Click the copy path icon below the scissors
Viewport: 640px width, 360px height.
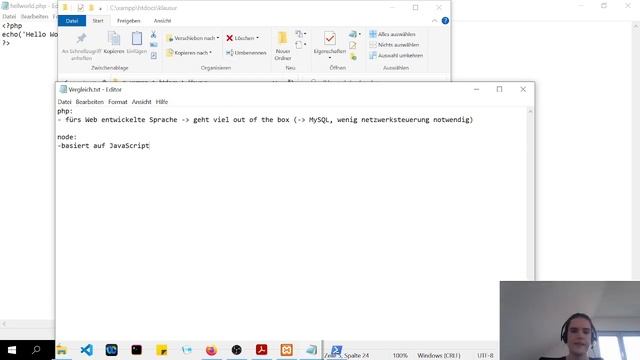point(153,45)
